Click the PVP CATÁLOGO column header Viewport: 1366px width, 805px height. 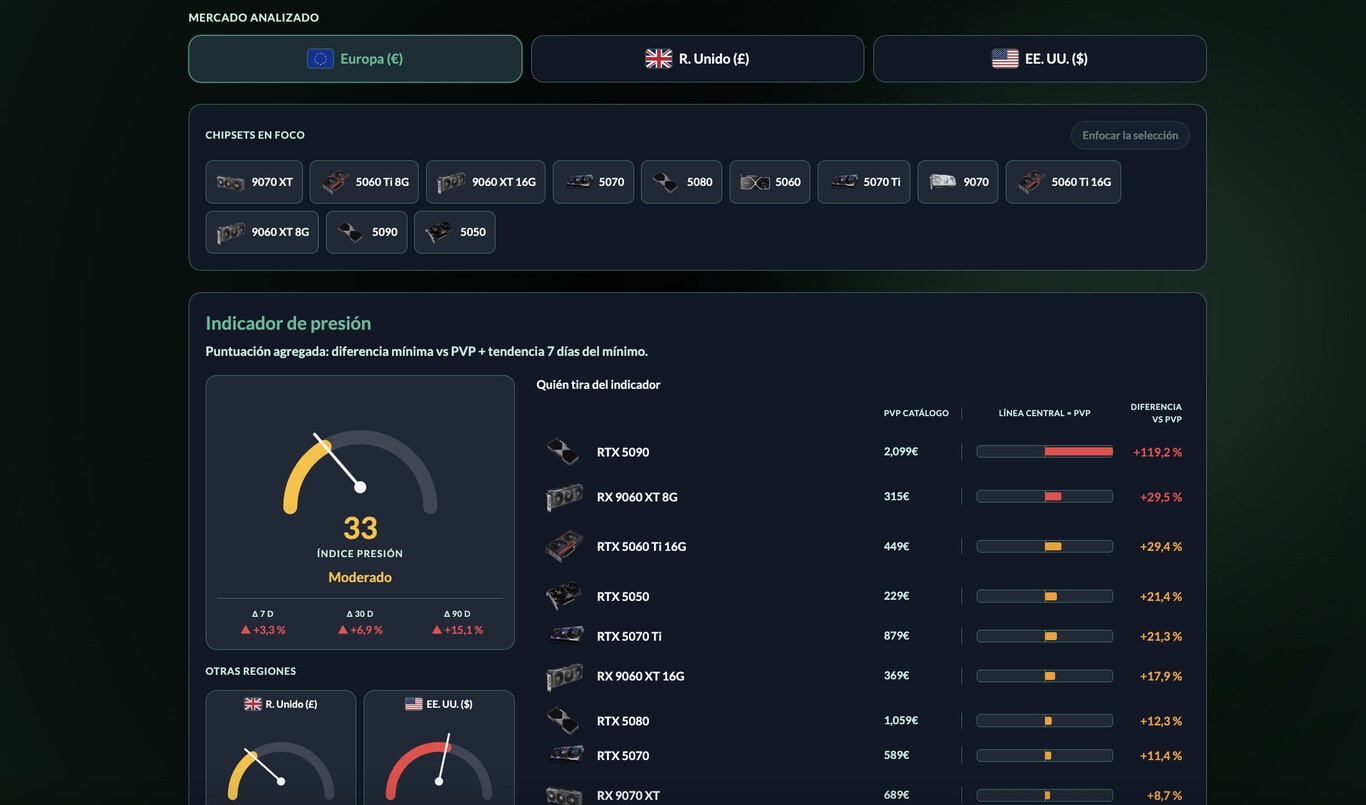(916, 413)
